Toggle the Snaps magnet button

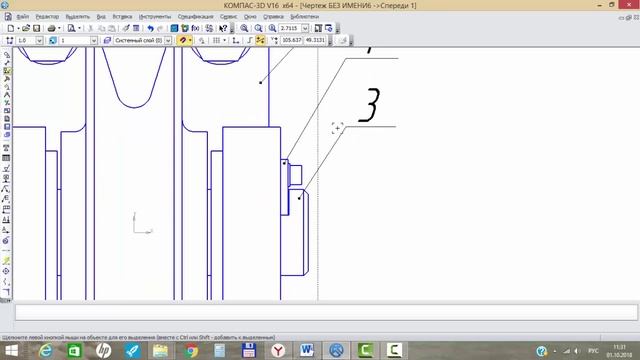182,40
